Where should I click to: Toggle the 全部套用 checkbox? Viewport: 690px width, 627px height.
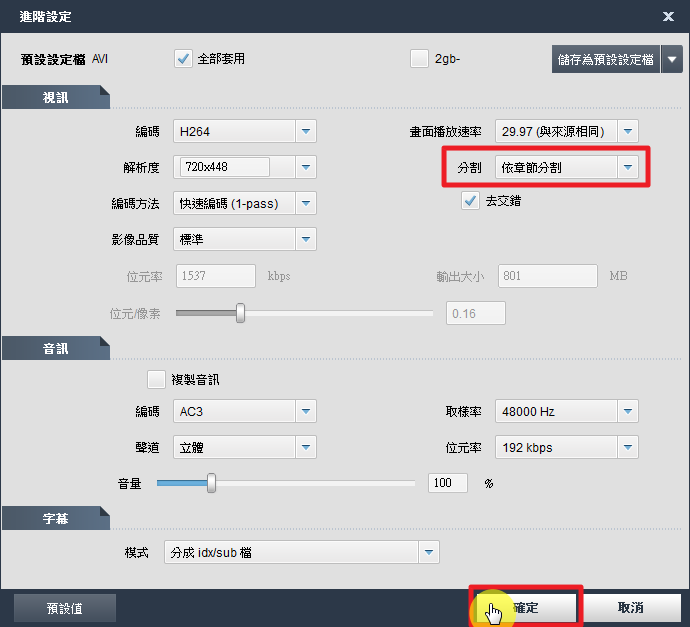click(183, 59)
